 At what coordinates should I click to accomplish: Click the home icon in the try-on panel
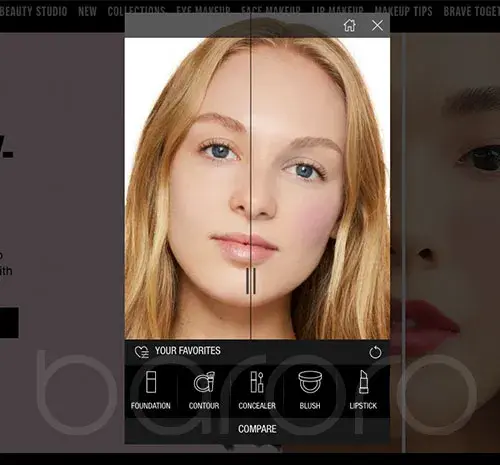pos(350,25)
